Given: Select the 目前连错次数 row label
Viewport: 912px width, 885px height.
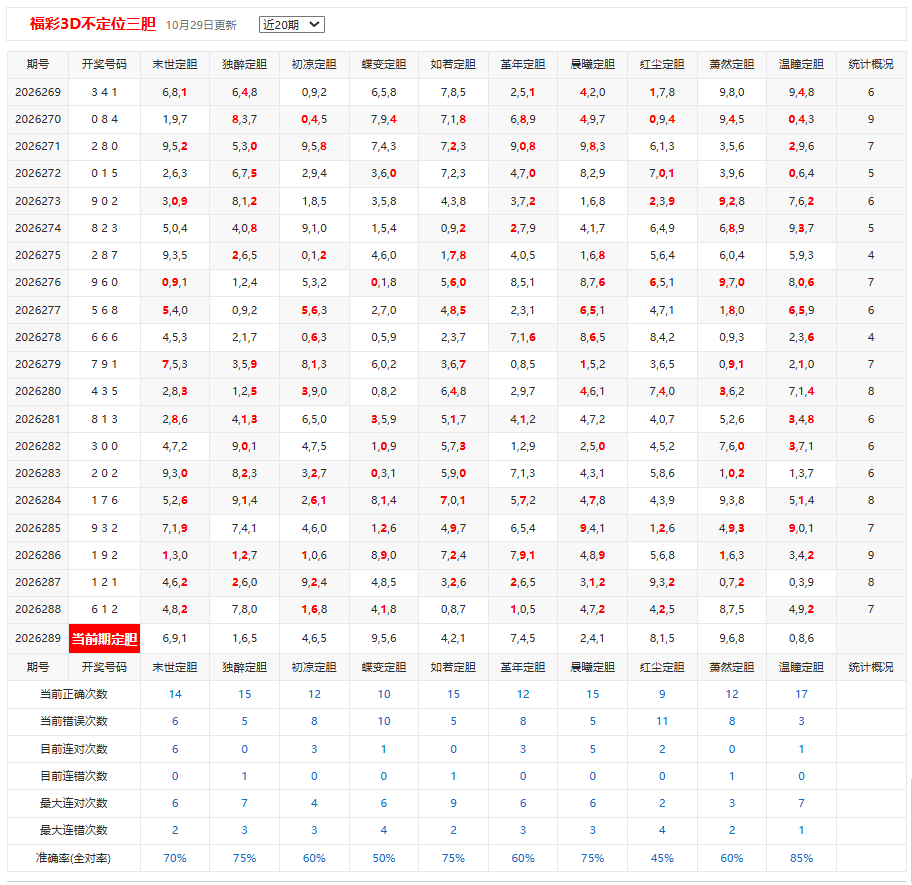Looking at the screenshot, I should pos(73,776).
